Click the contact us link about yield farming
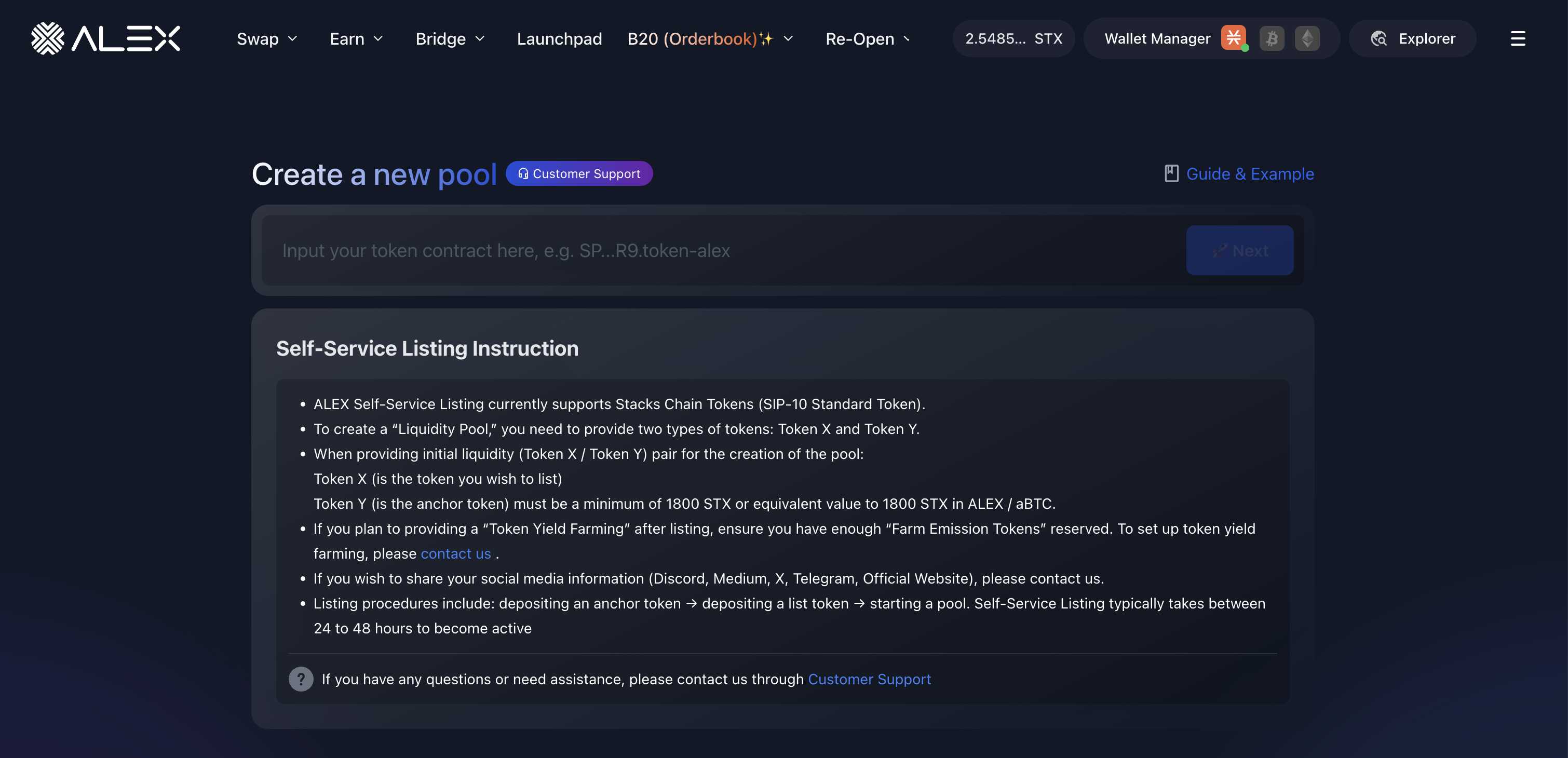This screenshot has width=1568, height=758. pos(456,553)
